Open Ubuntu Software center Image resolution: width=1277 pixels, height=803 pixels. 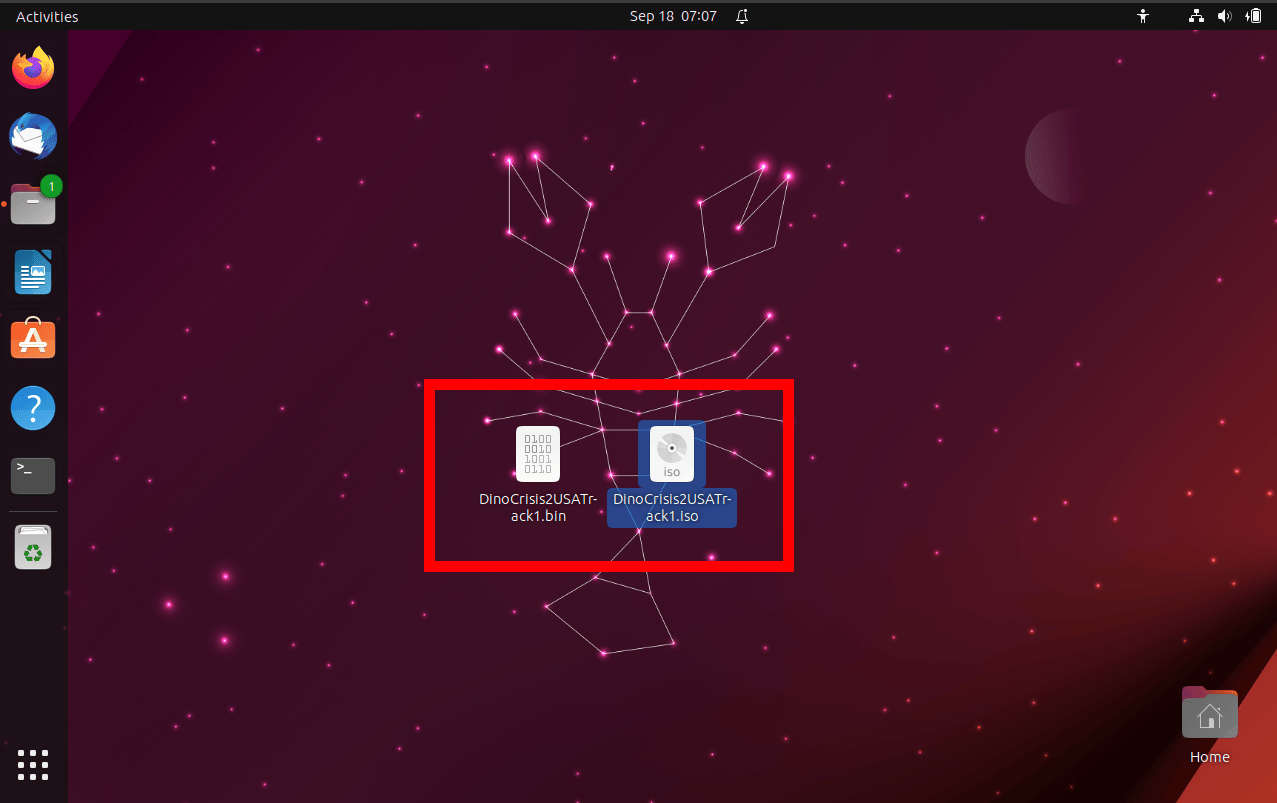[x=33, y=339]
